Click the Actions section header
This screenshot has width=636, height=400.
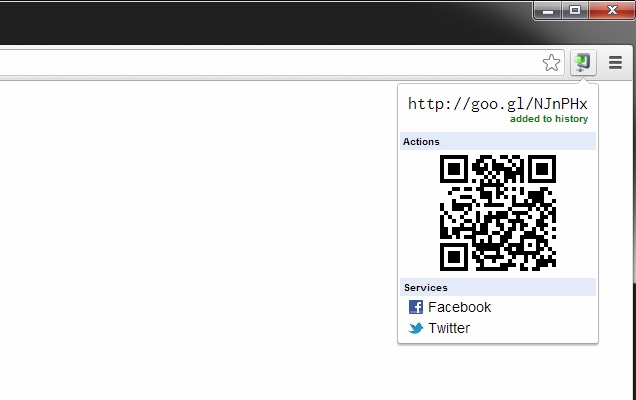[x=498, y=141]
